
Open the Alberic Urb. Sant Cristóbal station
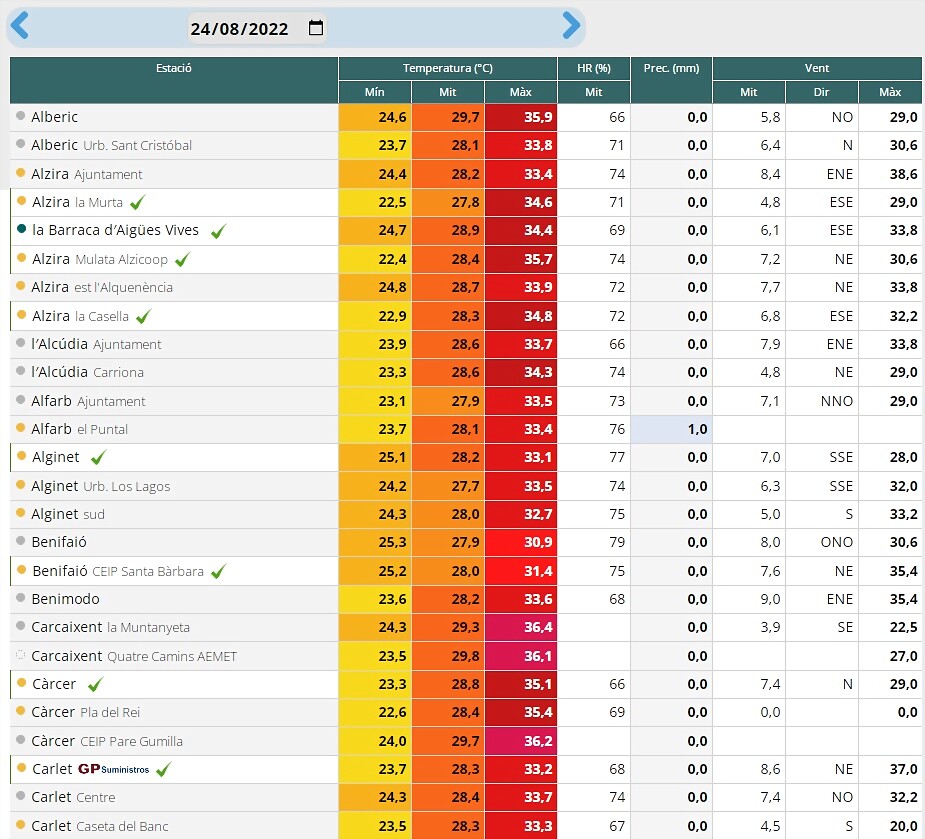[x=111, y=145]
